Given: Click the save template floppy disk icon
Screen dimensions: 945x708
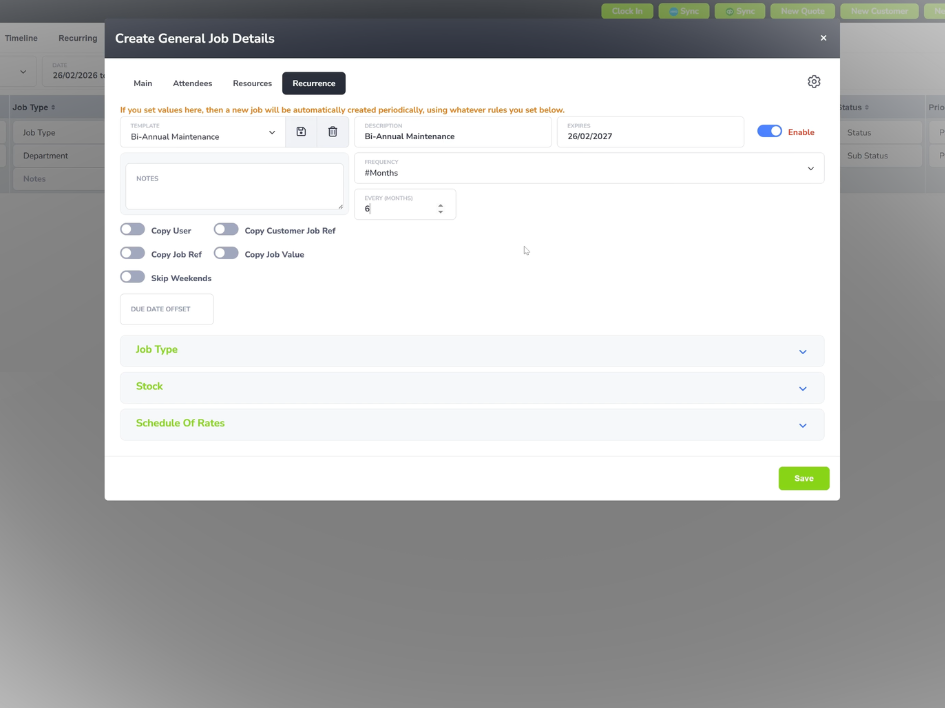Looking at the screenshot, I should pos(301,132).
